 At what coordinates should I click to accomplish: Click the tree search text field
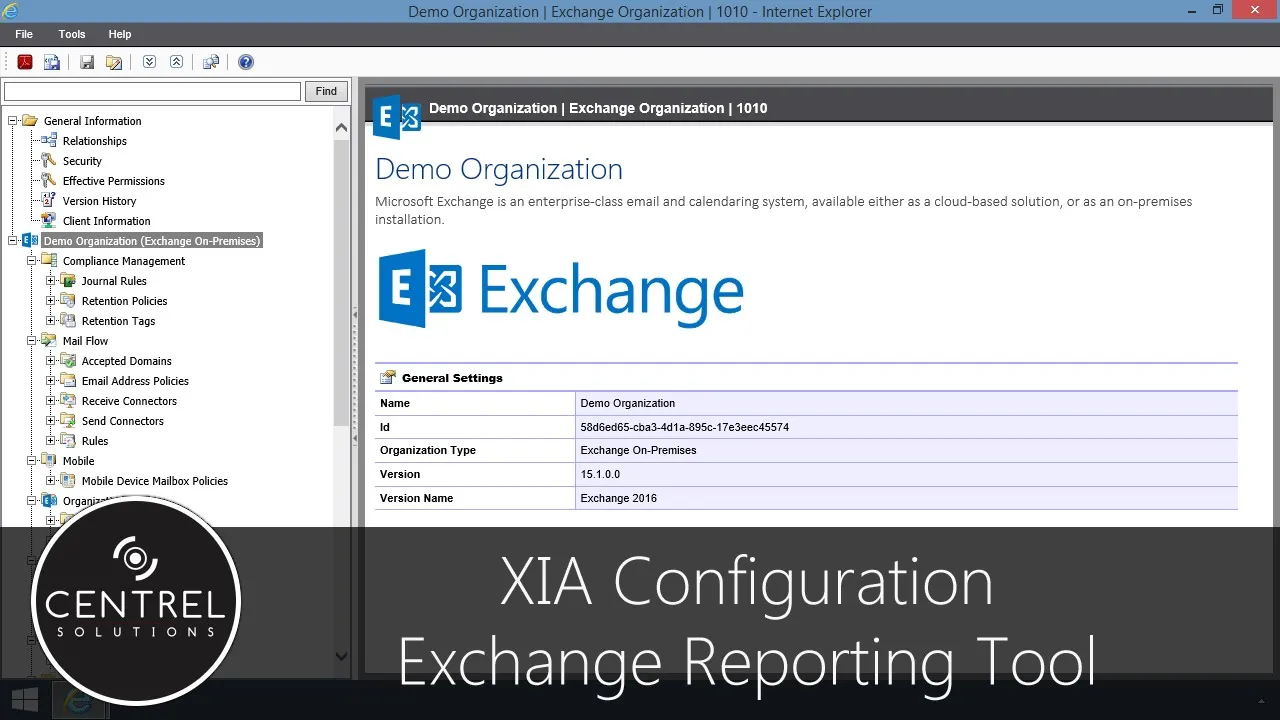click(x=152, y=91)
